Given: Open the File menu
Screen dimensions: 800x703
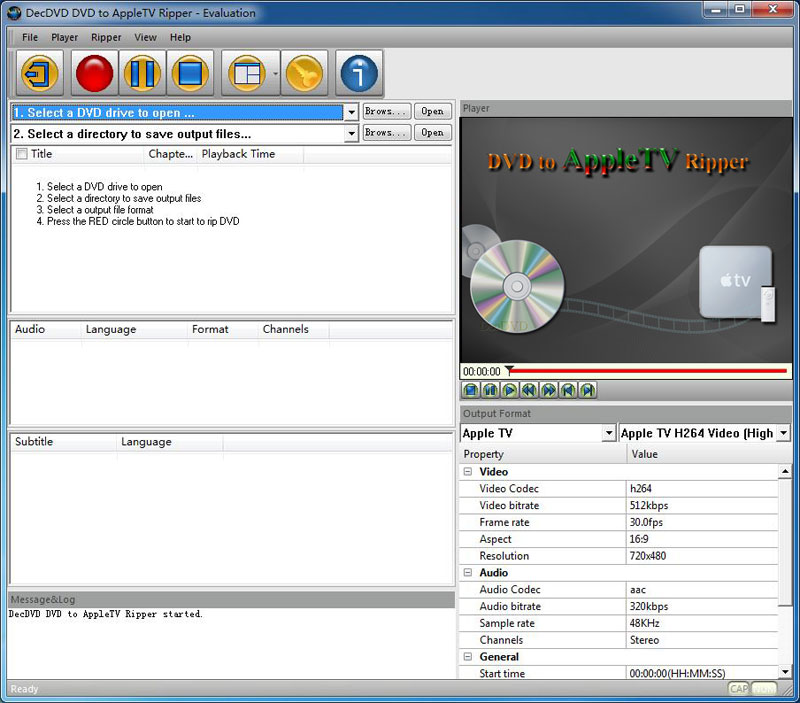Looking at the screenshot, I should pyautogui.click(x=30, y=37).
